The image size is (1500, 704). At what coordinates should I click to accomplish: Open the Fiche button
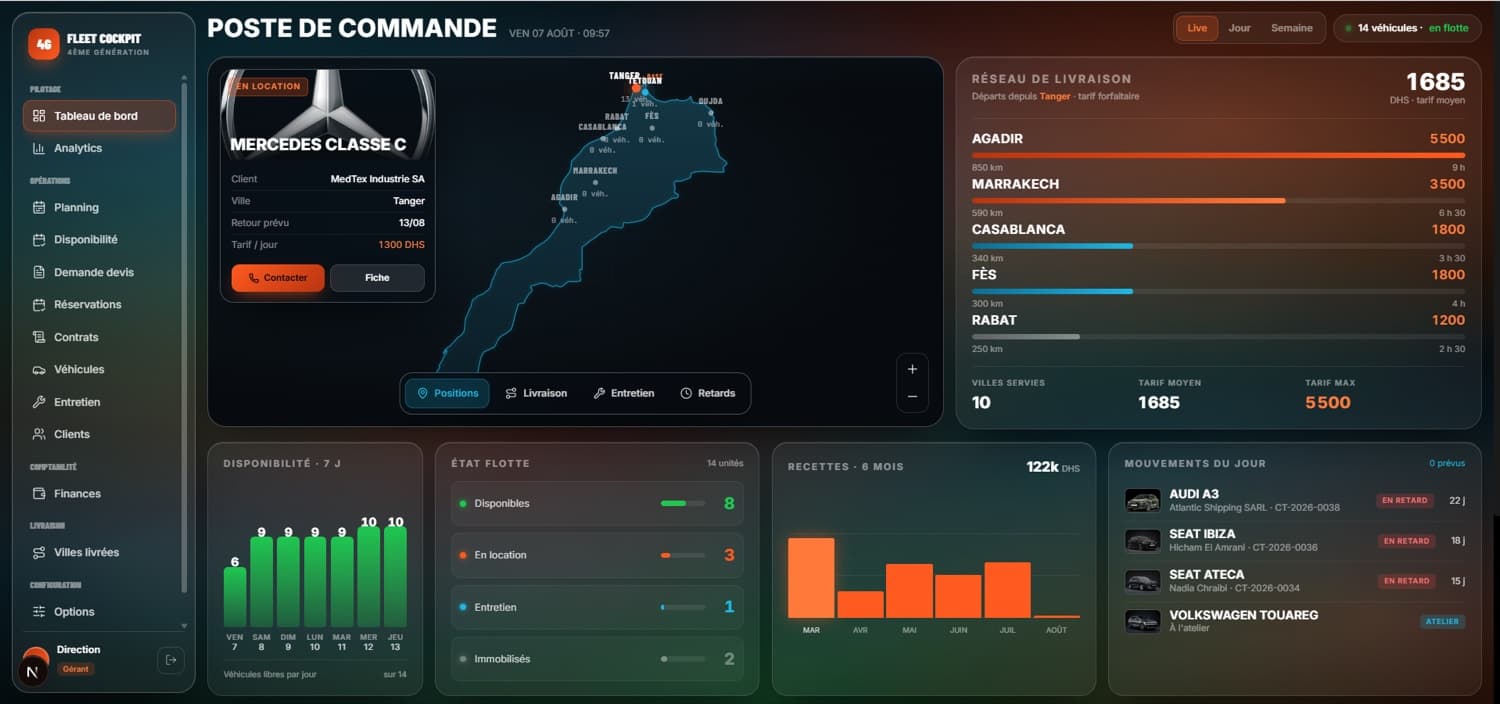[x=377, y=278]
